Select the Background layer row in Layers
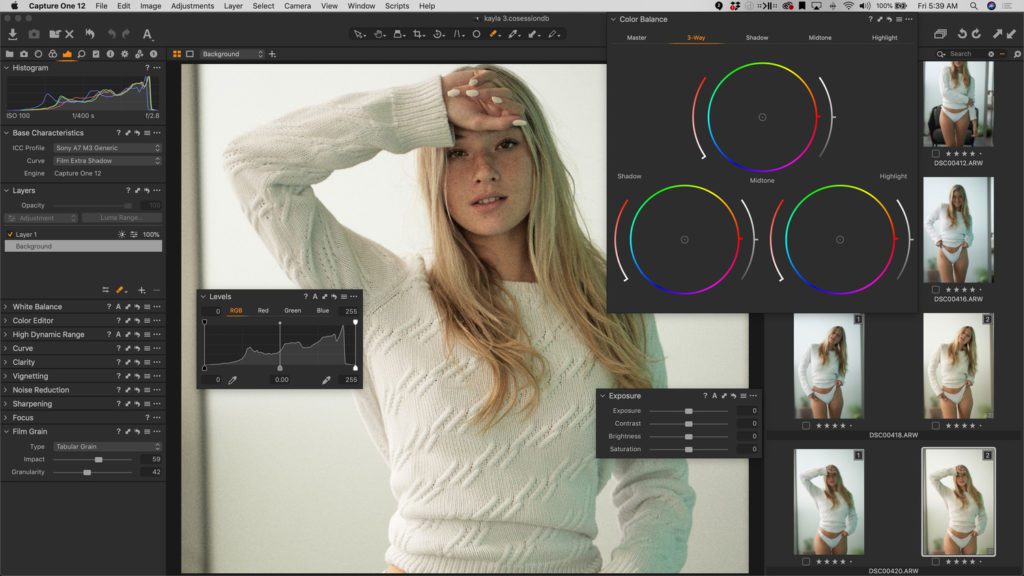This screenshot has height=576, width=1024. [83, 247]
